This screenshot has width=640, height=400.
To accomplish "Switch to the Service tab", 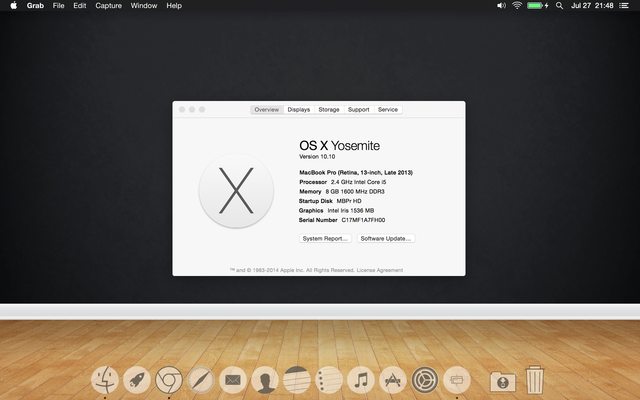I will 388,109.
